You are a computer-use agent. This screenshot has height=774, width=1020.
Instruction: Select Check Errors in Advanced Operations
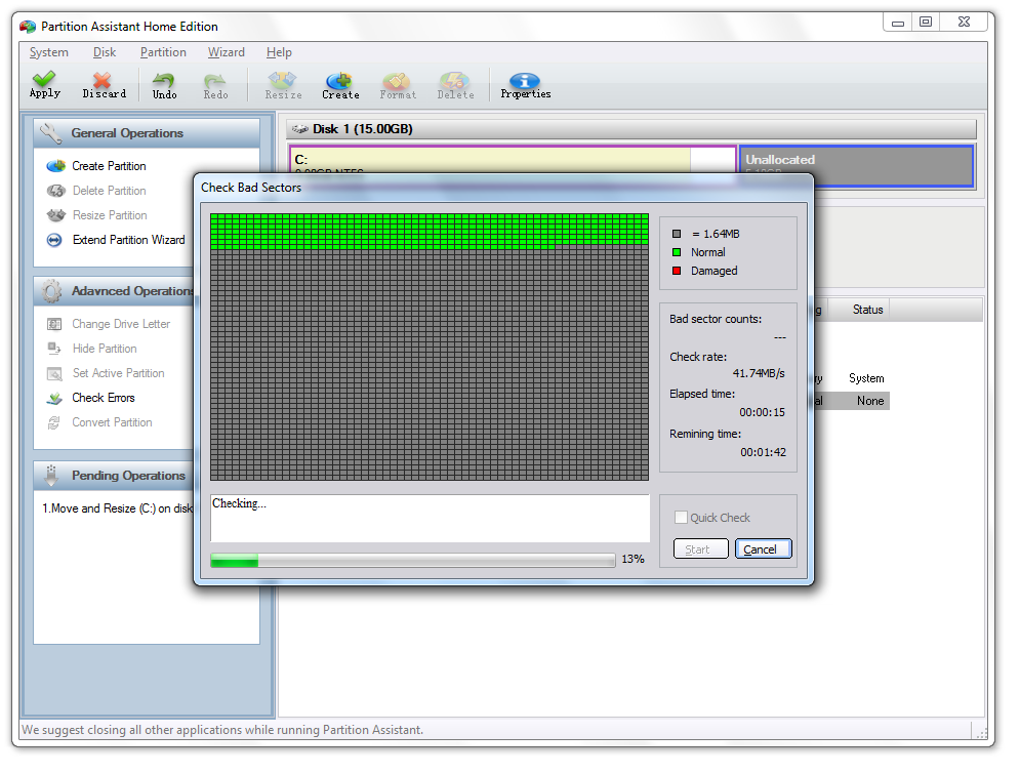103,397
